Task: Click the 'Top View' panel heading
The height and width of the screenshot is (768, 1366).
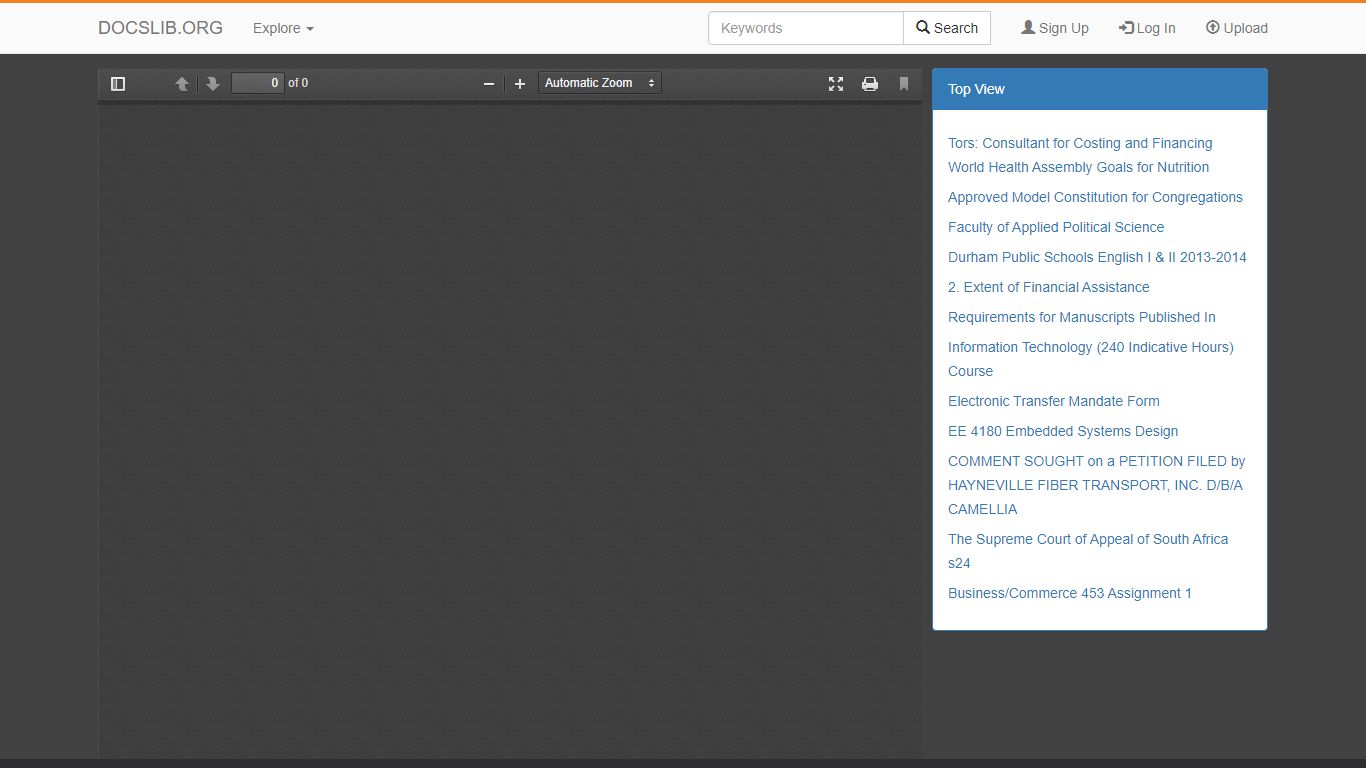Action: coord(1100,89)
